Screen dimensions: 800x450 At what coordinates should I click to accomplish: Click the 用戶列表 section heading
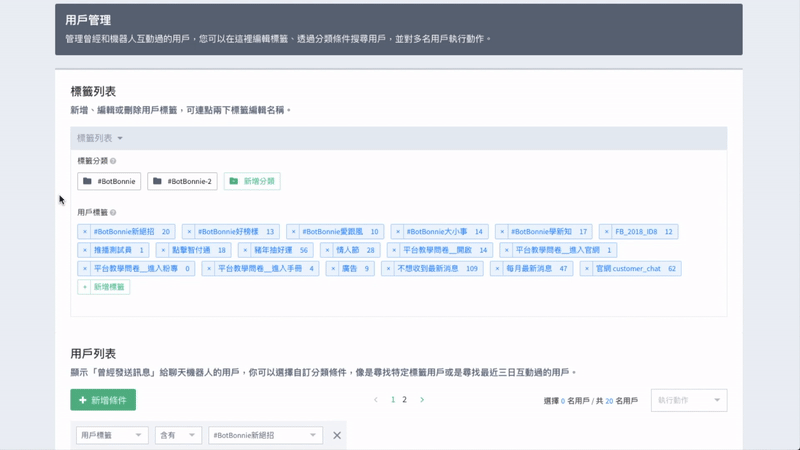(x=93, y=354)
